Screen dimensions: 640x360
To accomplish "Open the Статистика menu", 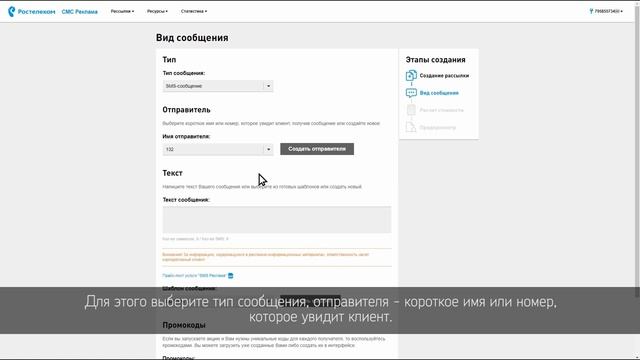I will [x=194, y=11].
